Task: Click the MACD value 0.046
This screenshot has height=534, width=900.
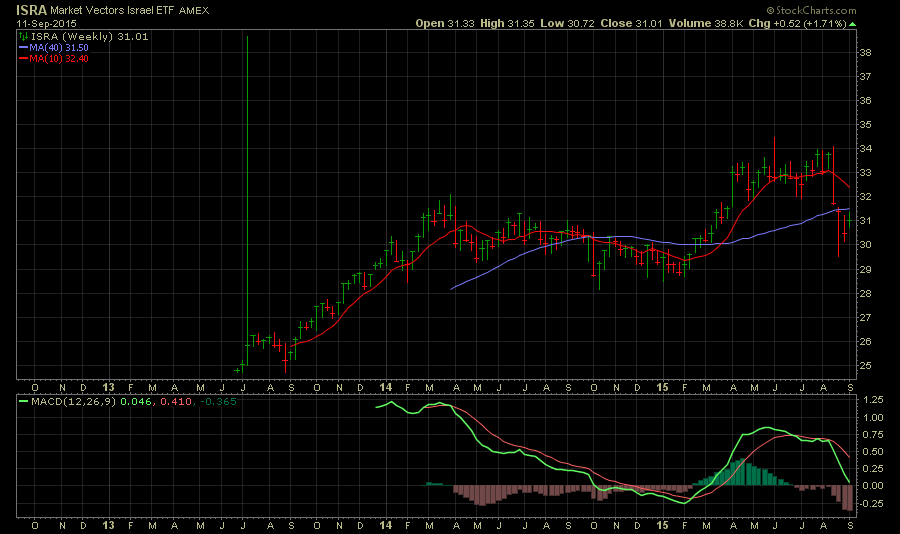Action: tap(135, 401)
